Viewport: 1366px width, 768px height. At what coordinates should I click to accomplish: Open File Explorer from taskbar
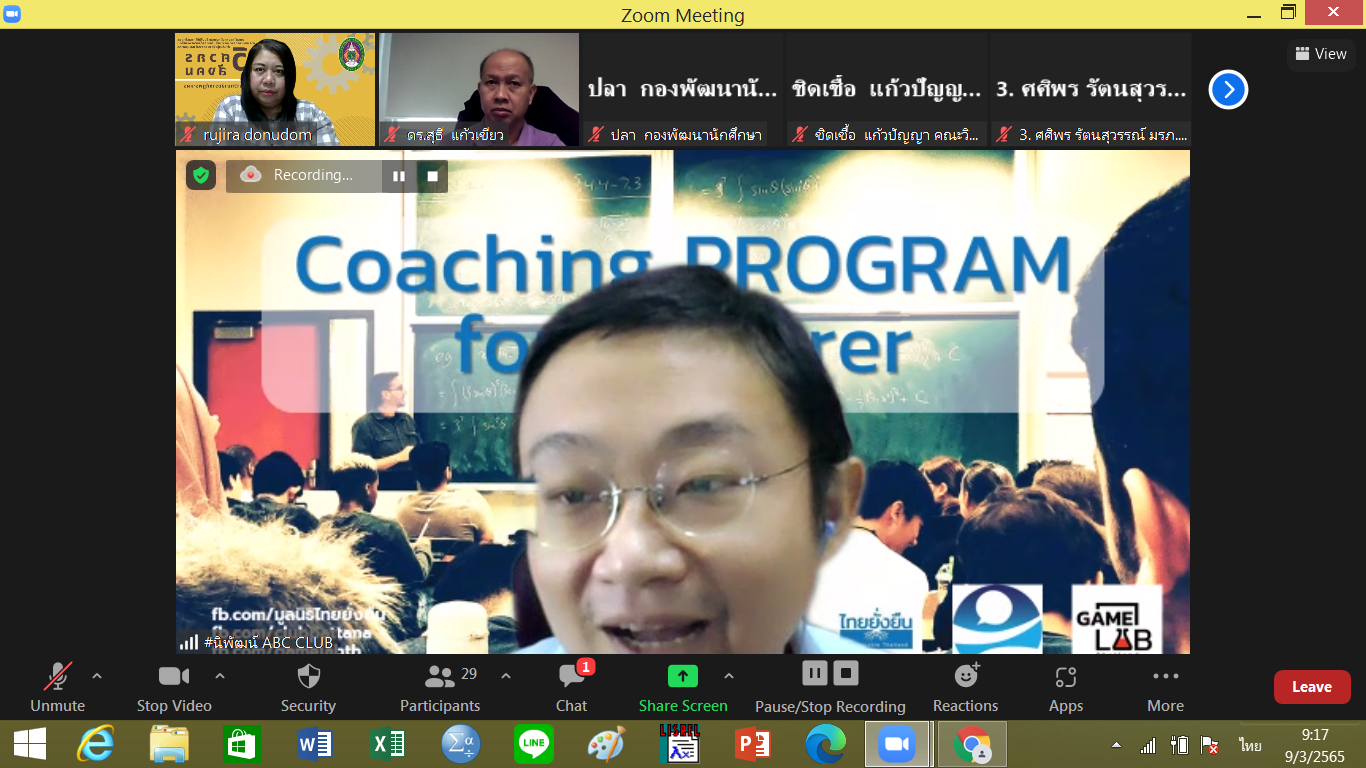click(169, 744)
